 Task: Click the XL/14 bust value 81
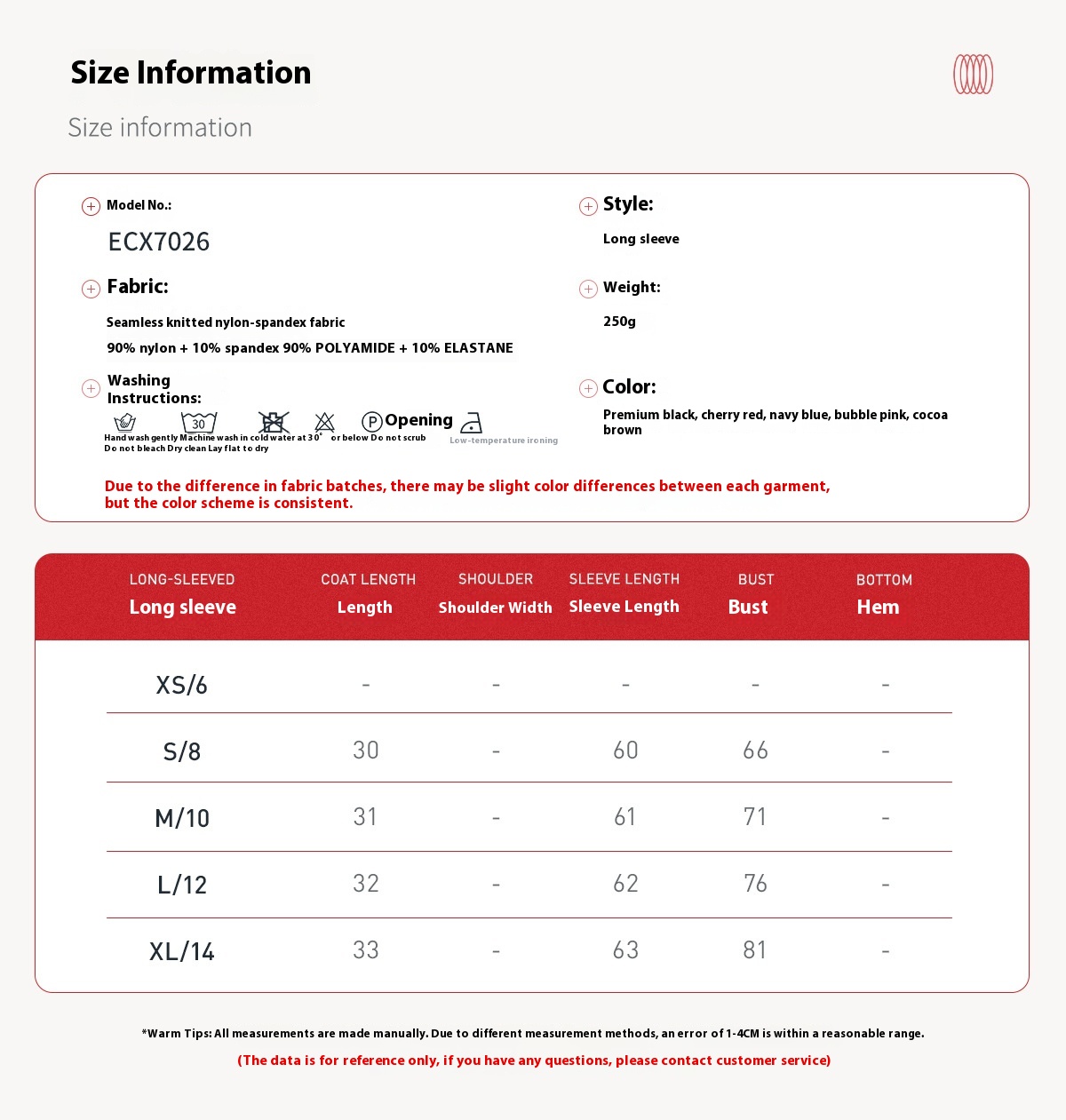[755, 950]
